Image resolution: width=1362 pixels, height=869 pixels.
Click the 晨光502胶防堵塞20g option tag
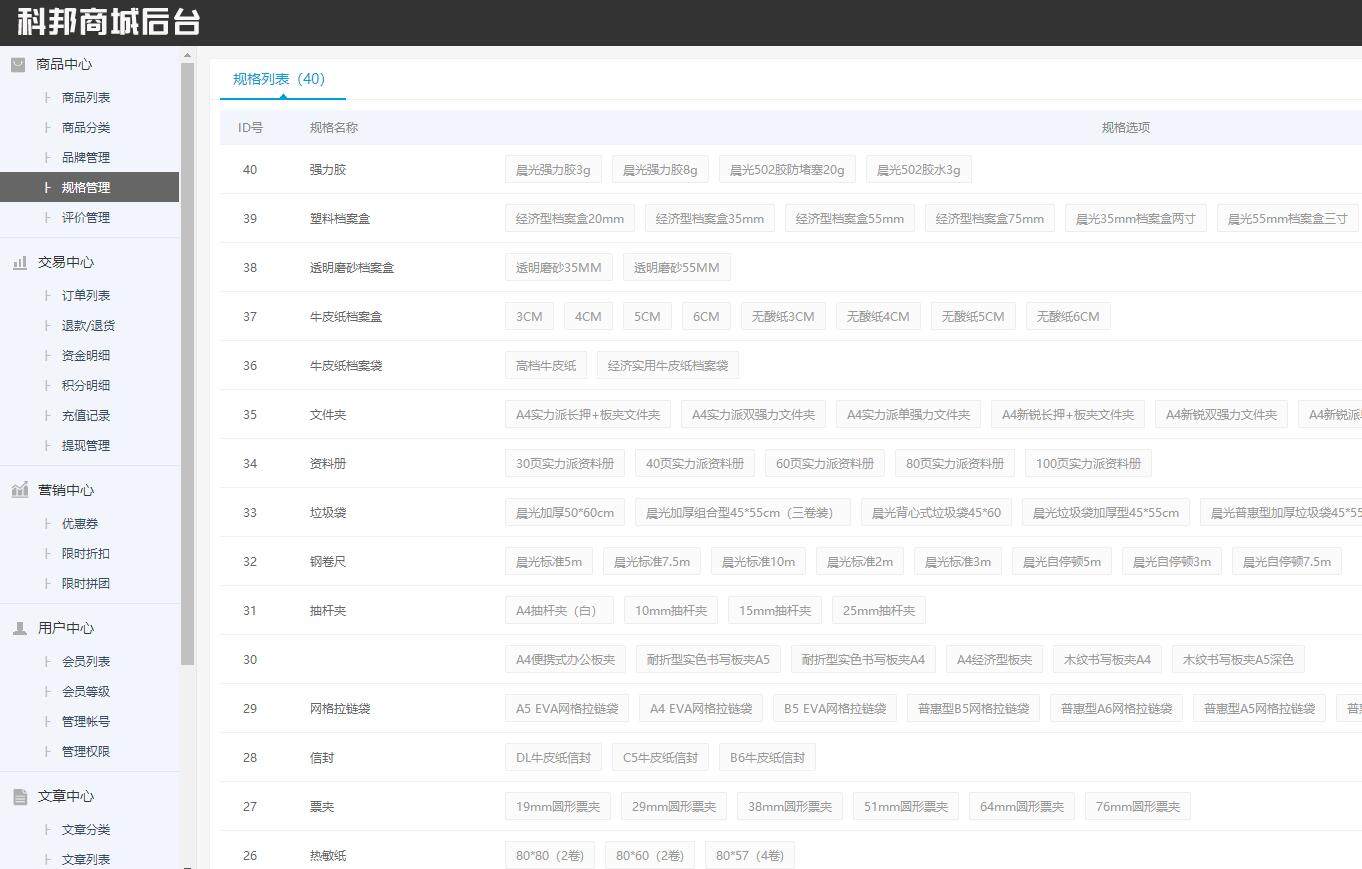[787, 170]
